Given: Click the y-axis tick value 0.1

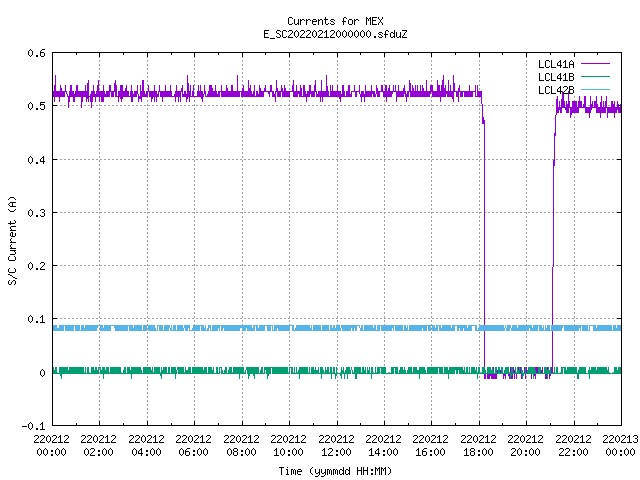Looking at the screenshot, I should point(36,319).
